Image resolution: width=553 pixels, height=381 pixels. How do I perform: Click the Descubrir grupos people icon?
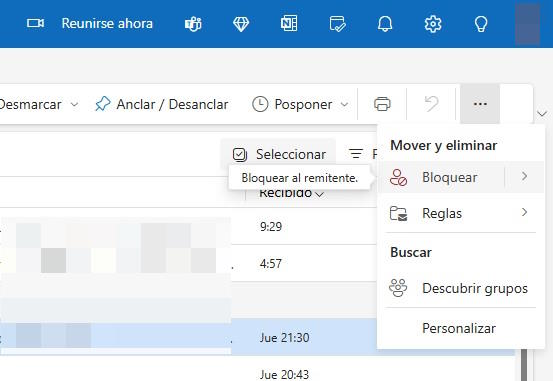tap(398, 288)
